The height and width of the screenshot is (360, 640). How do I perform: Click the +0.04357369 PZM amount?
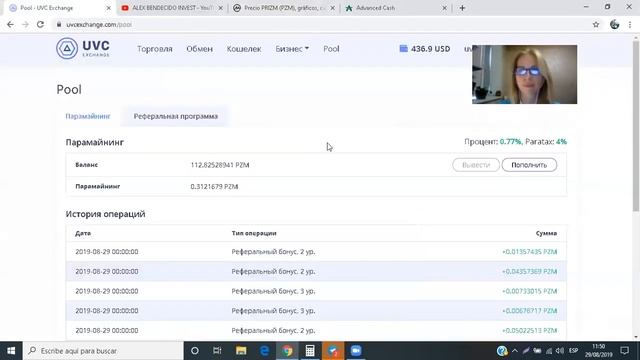coord(529,271)
